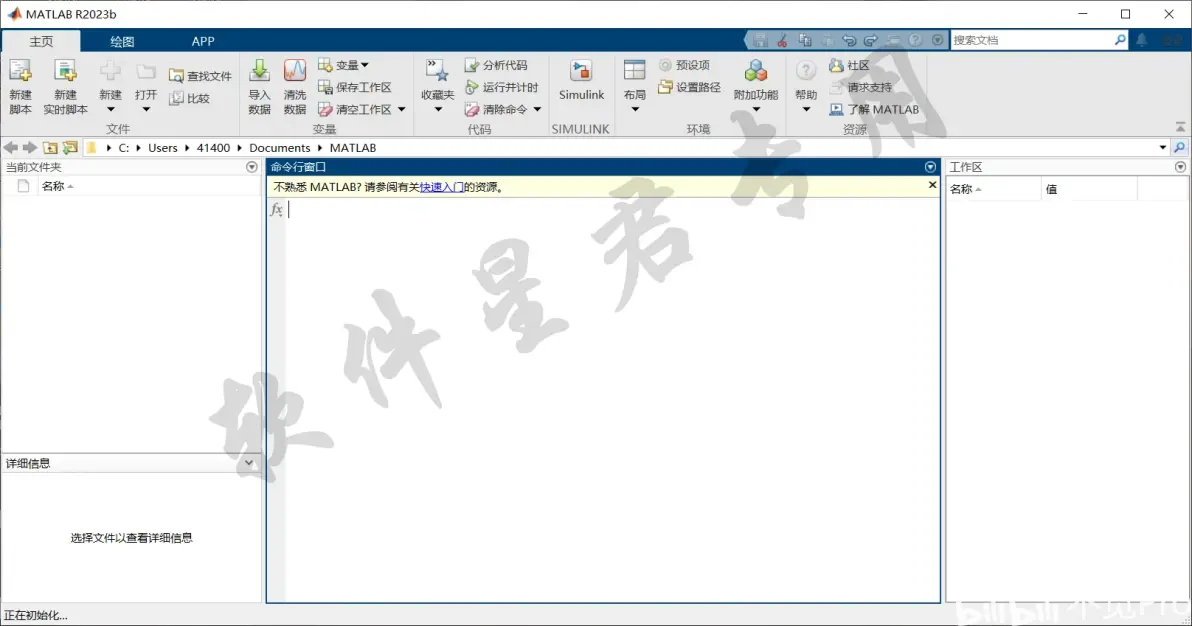This screenshot has width=1192, height=626.
Task: Go forward with the address bar forward arrow
Action: [30, 148]
